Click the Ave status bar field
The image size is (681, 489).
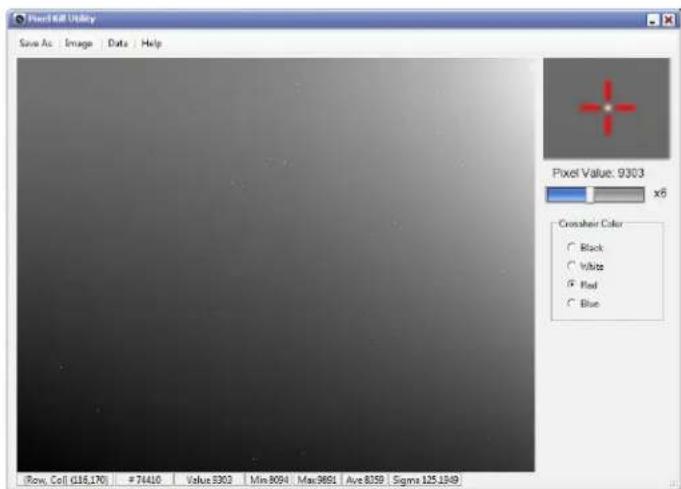[364, 480]
